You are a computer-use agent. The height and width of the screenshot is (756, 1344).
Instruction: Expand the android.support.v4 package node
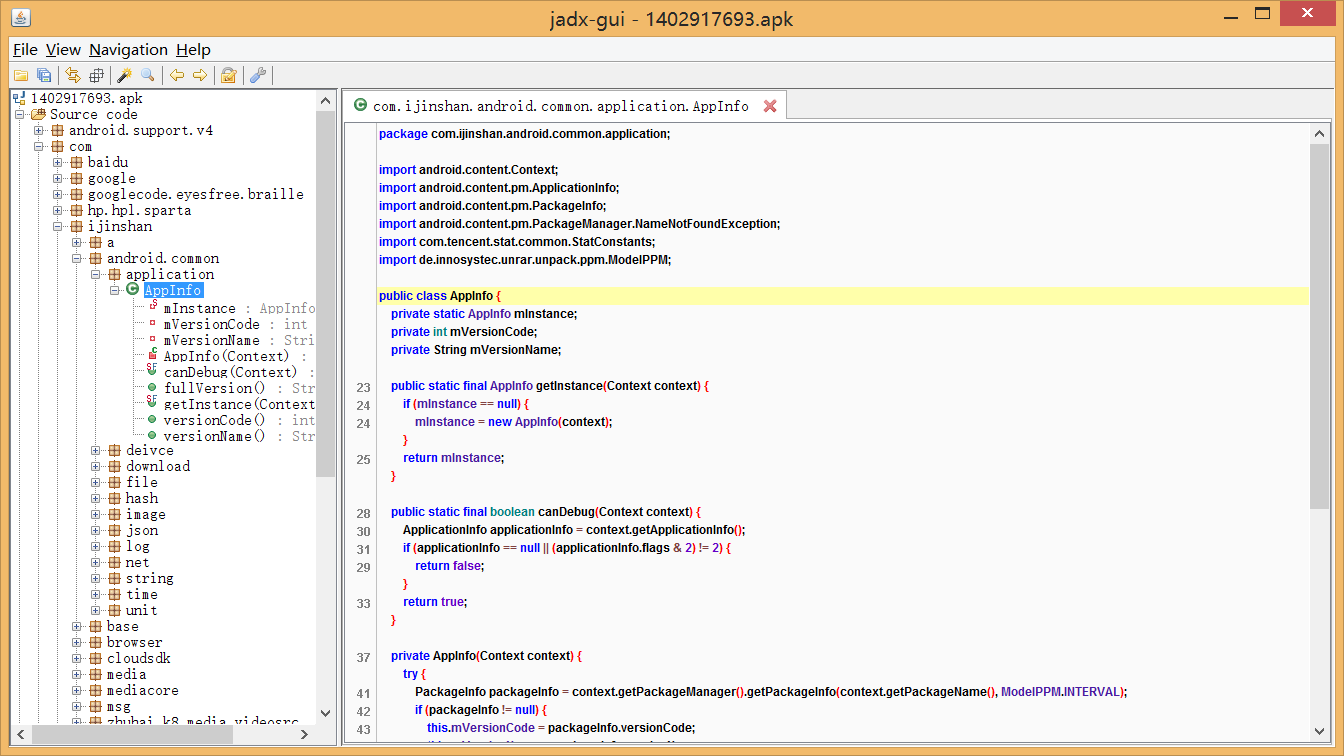(40, 131)
